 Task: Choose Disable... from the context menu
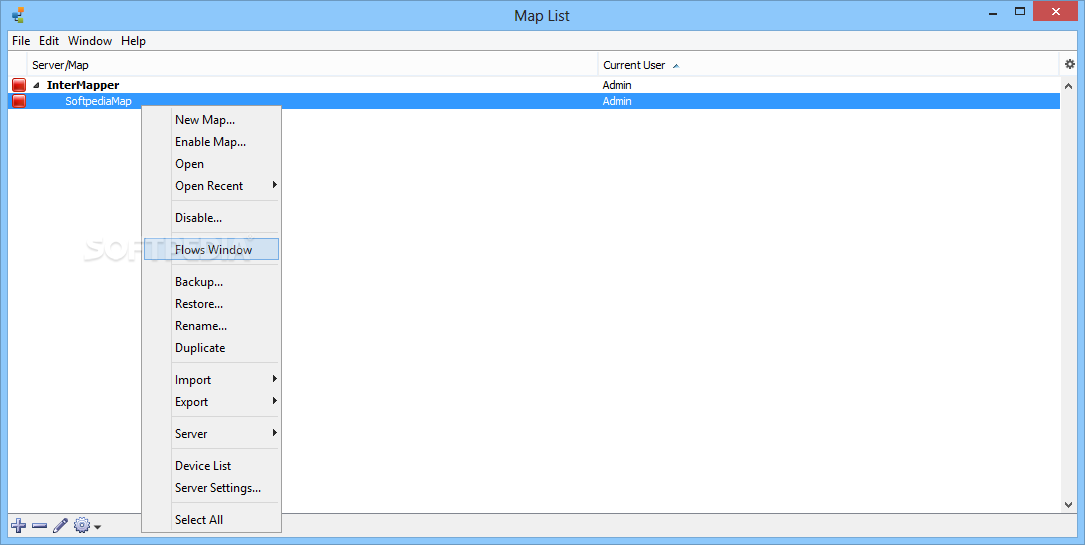click(211, 218)
